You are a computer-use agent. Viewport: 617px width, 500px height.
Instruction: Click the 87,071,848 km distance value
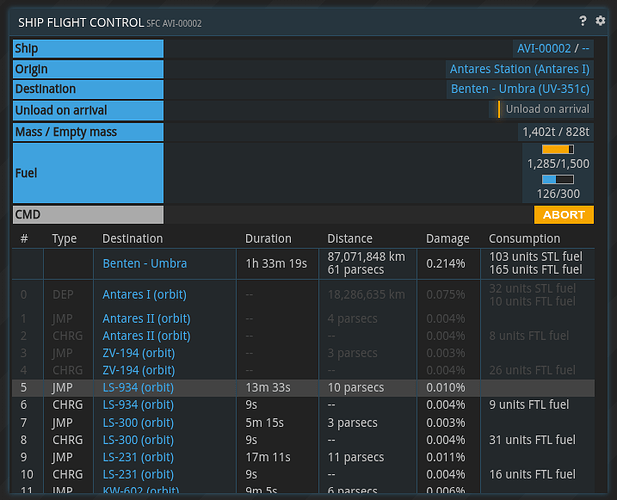click(366, 256)
